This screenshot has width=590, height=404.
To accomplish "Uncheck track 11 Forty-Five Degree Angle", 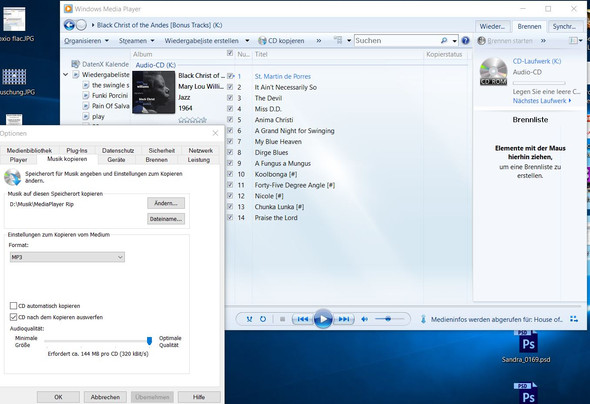I will (x=230, y=185).
